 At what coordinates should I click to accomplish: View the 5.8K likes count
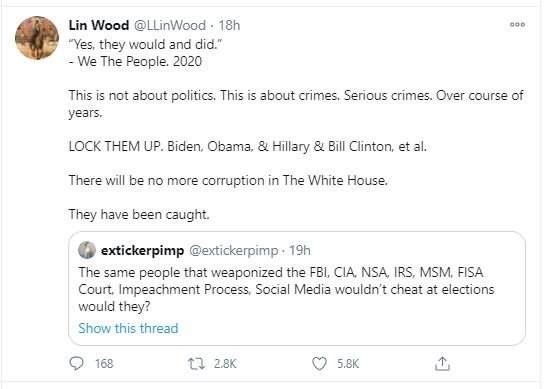coord(348,364)
